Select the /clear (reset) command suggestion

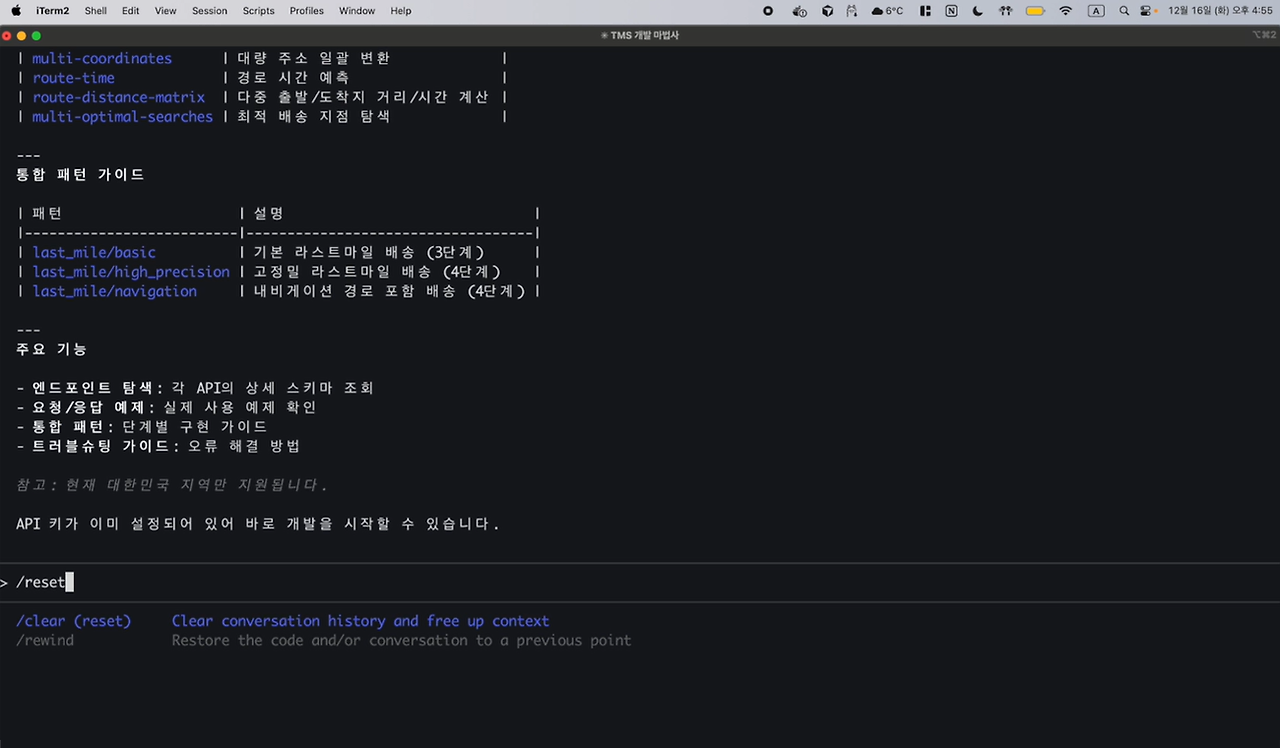(x=73, y=621)
